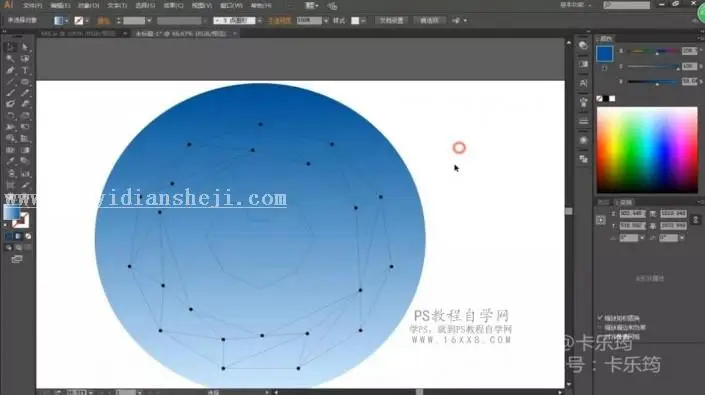Select the Gradient tool
This screenshot has width=705, height=395.
pyautogui.click(x=25, y=151)
